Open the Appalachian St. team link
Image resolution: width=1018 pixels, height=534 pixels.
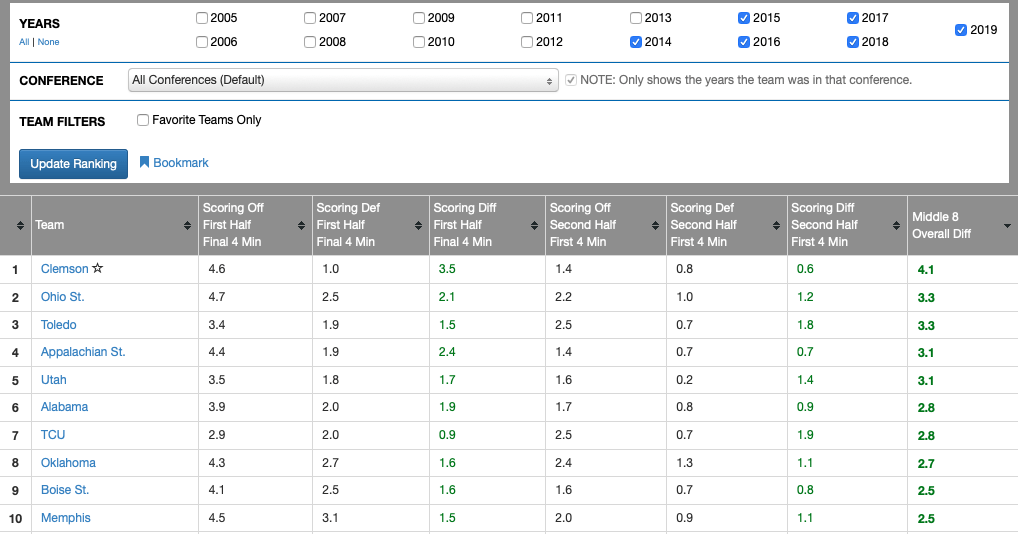click(83, 352)
